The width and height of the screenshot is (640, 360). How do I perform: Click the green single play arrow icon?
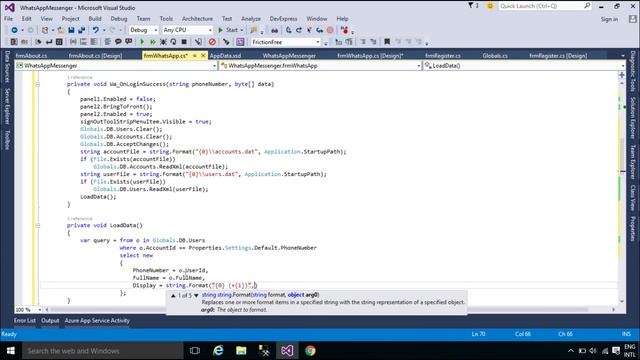click(x=142, y=42)
